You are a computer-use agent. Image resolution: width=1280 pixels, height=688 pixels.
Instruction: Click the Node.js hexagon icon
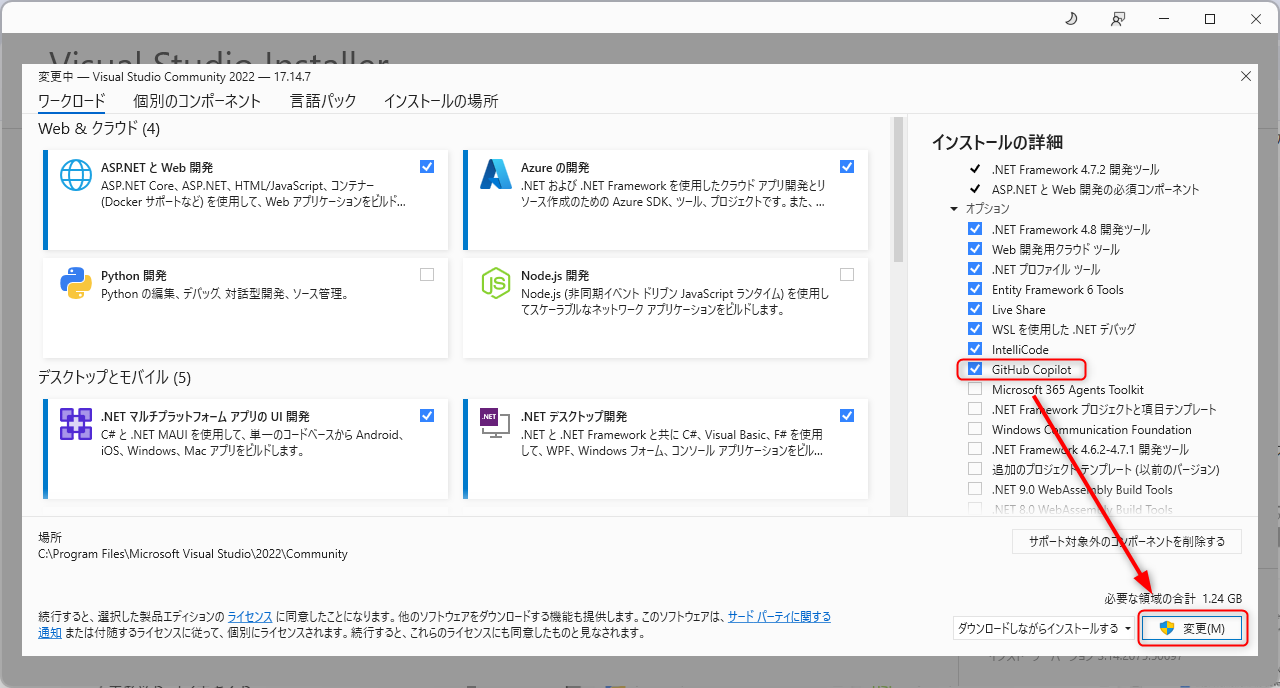point(495,283)
